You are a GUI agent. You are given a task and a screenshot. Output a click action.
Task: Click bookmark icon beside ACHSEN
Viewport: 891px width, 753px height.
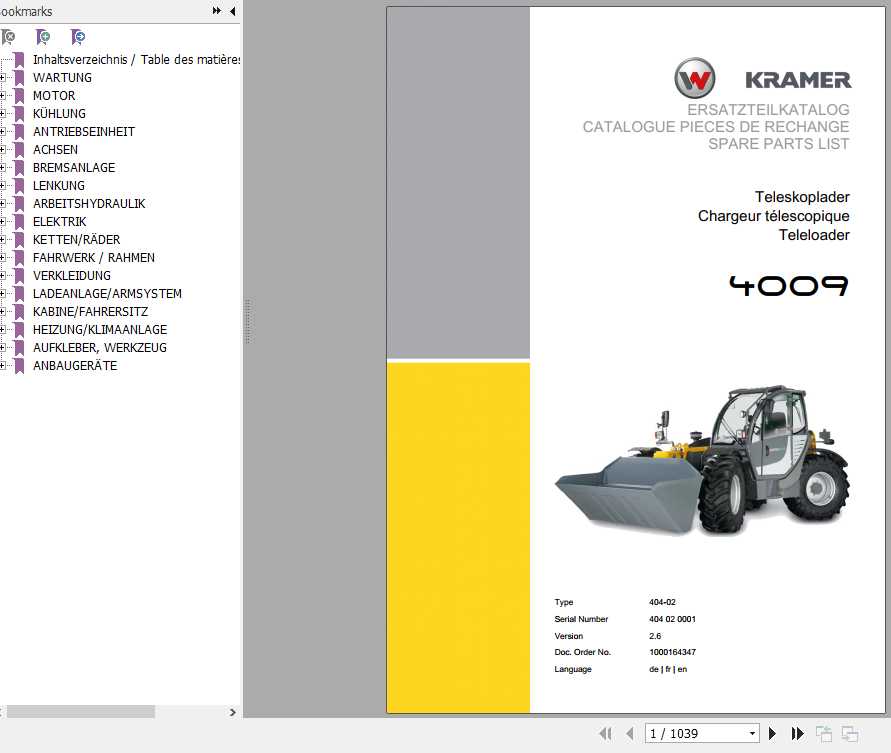click(x=19, y=149)
